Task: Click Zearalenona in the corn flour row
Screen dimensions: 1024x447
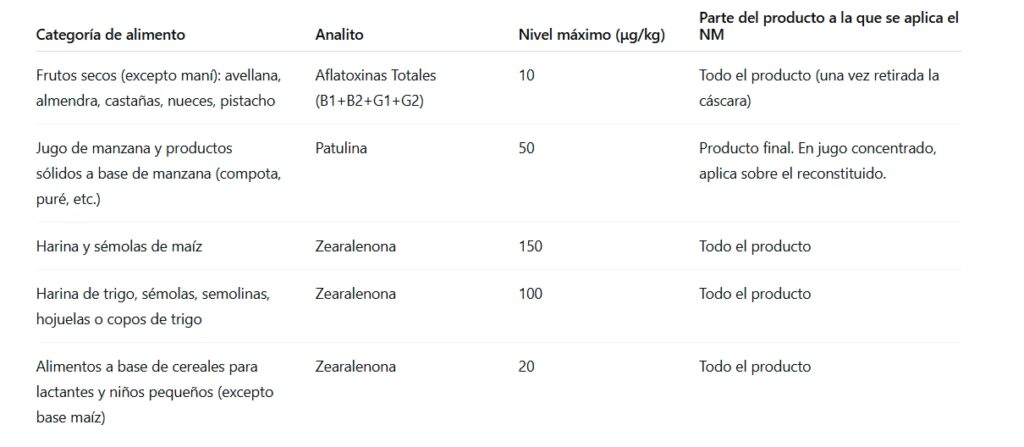Action: point(355,246)
